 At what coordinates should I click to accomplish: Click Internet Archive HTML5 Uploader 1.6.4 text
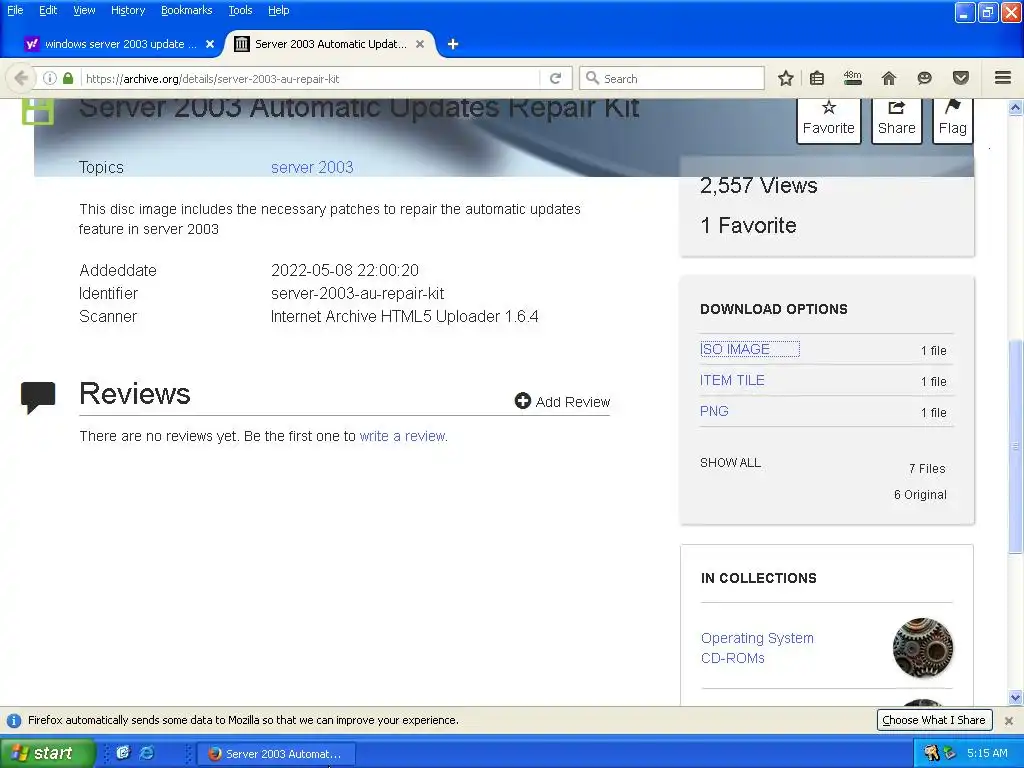[404, 316]
